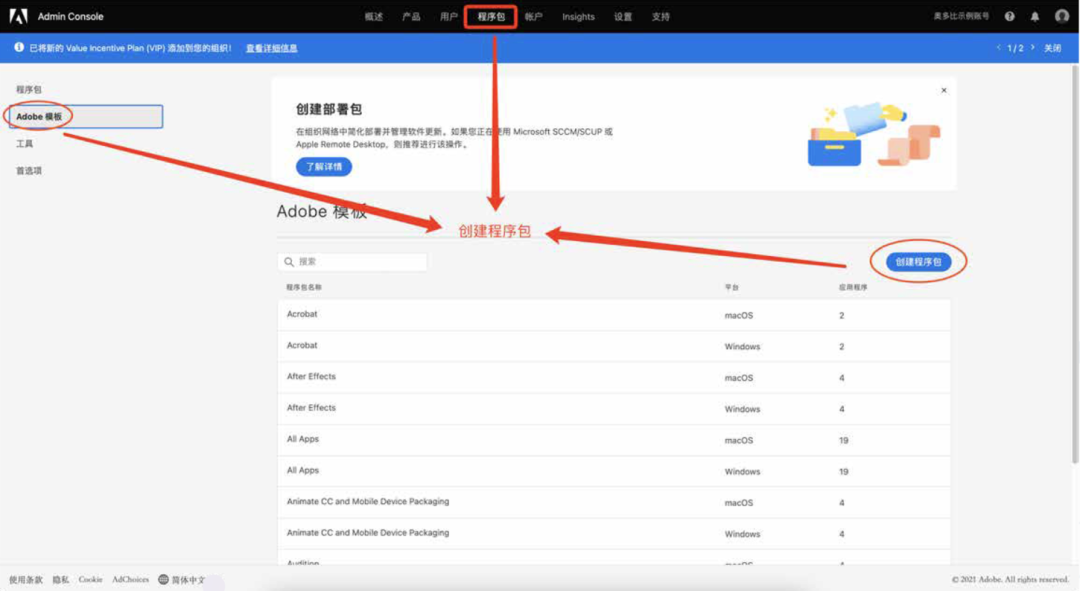Image resolution: width=1080 pixels, height=591 pixels.
Task: Select the Acrobat macOS row
Action: 614,315
